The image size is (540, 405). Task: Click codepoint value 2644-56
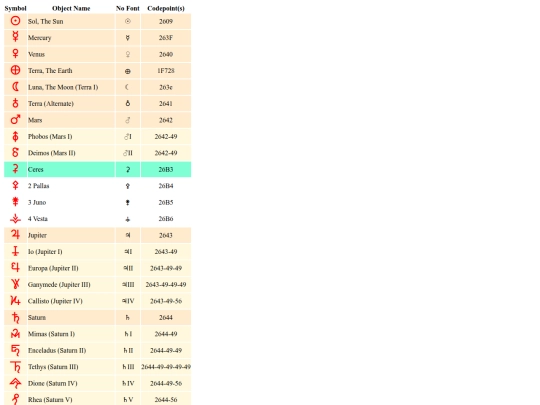click(x=166, y=400)
